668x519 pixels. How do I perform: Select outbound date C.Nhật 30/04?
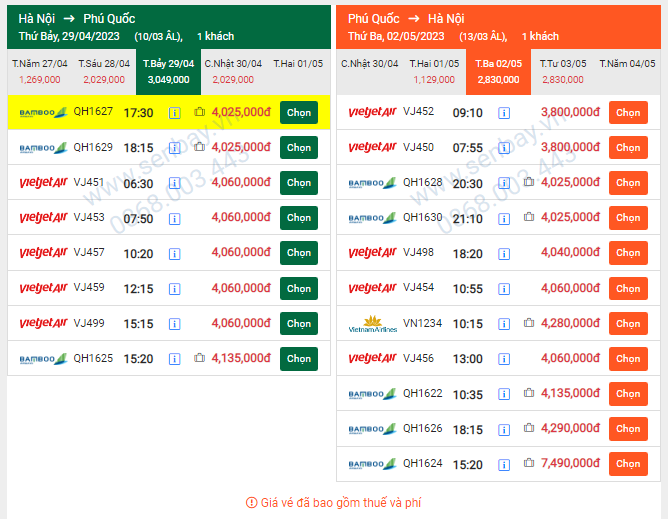[x=233, y=72]
